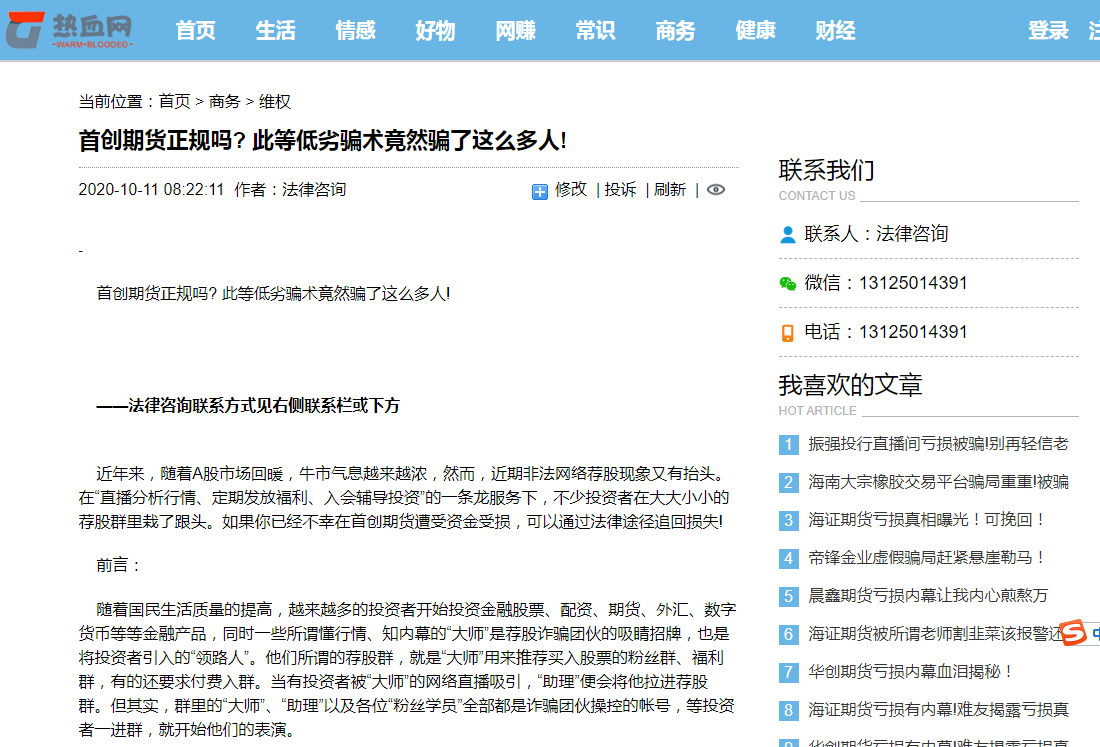This screenshot has width=1100, height=747.
Task: Open article 振强投行直播间亏损被骗
Action: (x=938, y=444)
